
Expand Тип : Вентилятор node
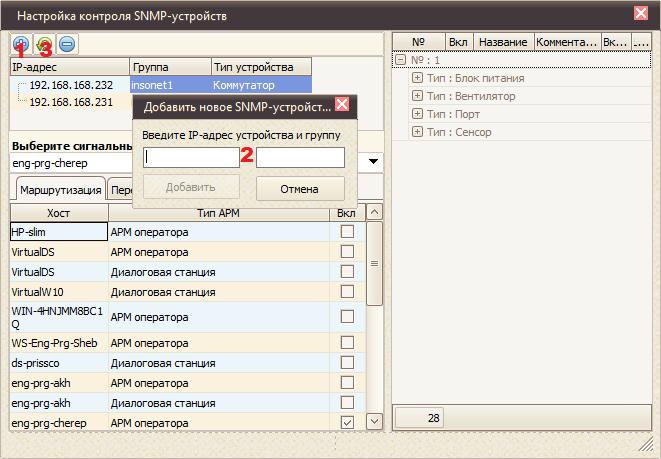(417, 96)
